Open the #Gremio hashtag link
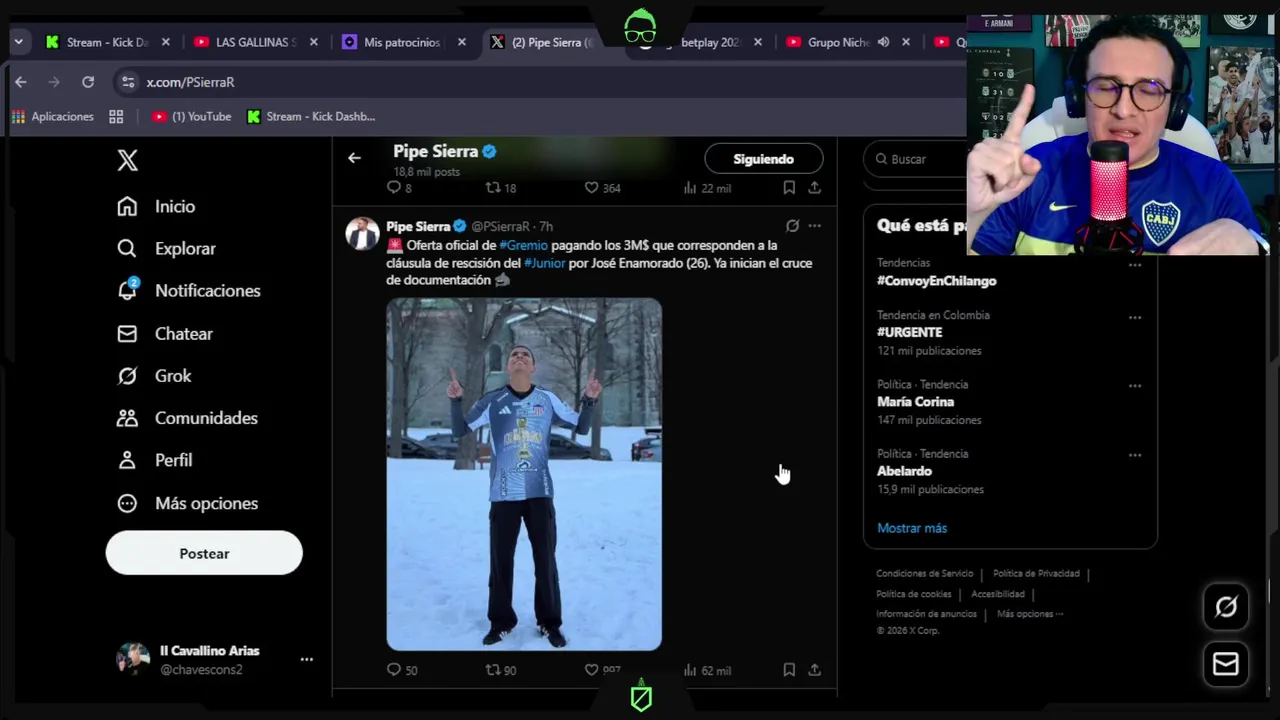 (x=524, y=245)
